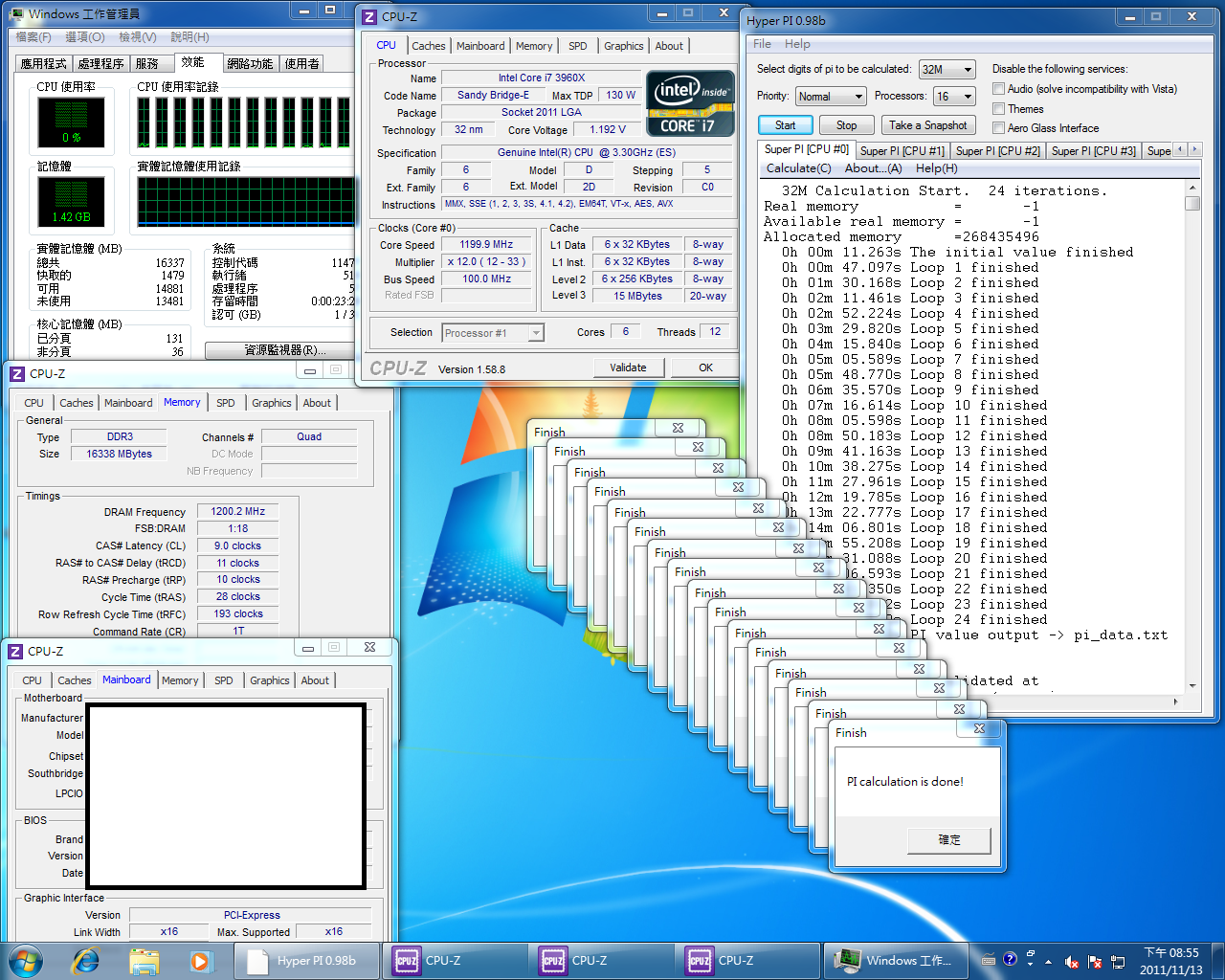Click the network tray icon
The width and height of the screenshot is (1225, 980).
1118,962
